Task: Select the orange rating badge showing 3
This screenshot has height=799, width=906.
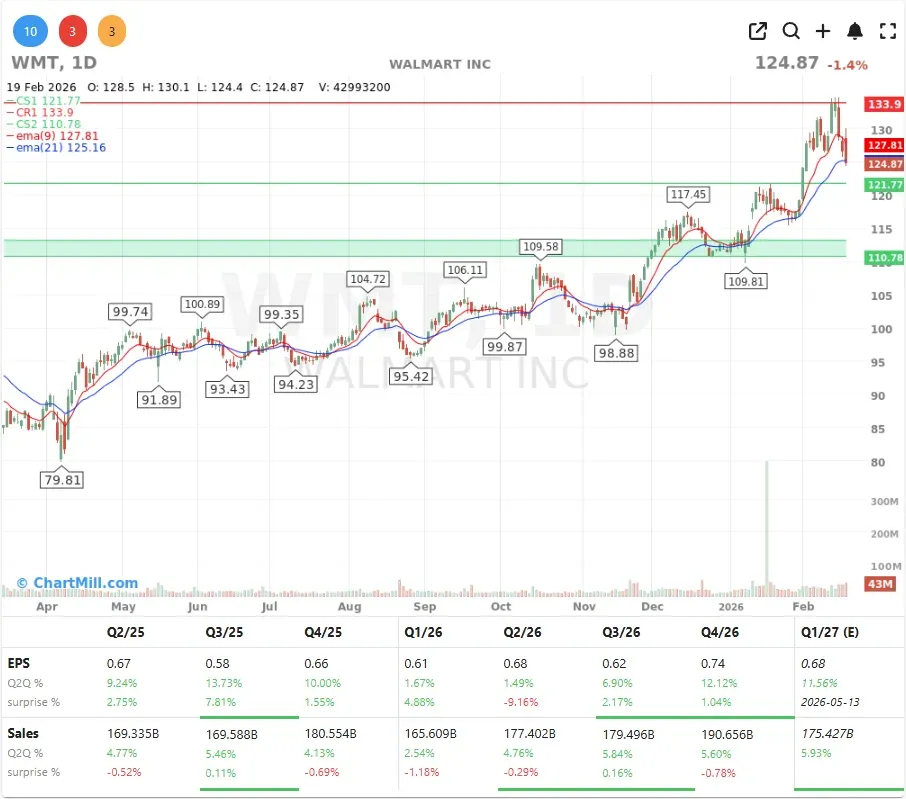Action: point(112,31)
